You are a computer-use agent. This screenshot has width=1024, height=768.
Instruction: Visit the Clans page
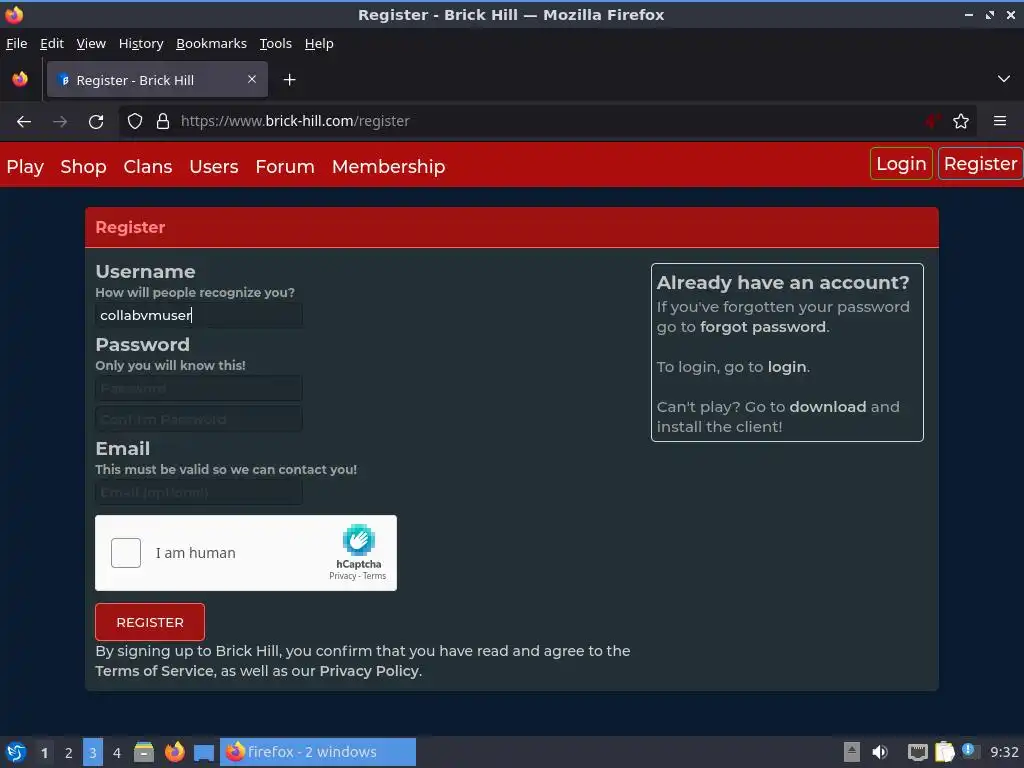click(148, 167)
